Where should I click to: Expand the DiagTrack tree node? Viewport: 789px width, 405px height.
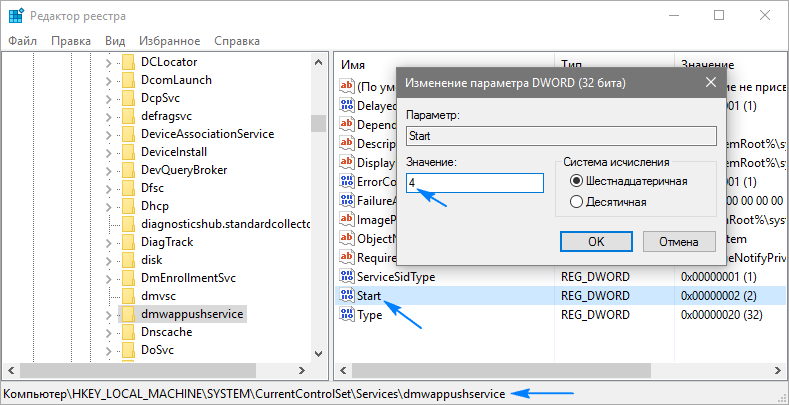108,243
